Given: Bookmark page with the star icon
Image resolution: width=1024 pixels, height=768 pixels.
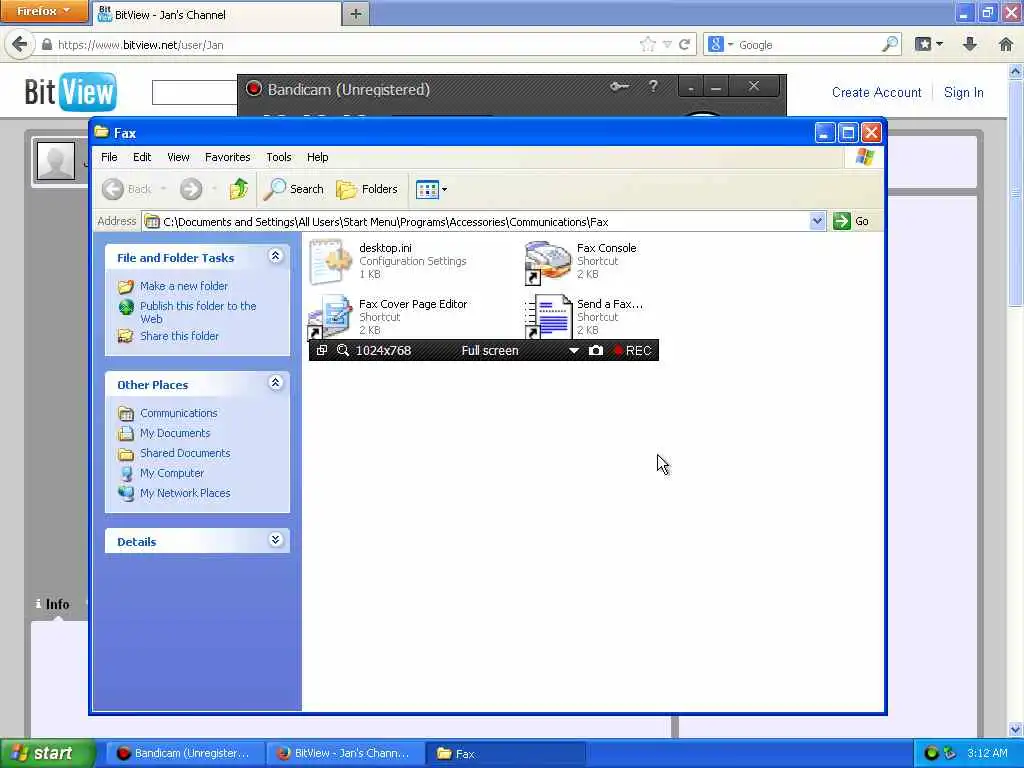Looking at the screenshot, I should point(647,44).
